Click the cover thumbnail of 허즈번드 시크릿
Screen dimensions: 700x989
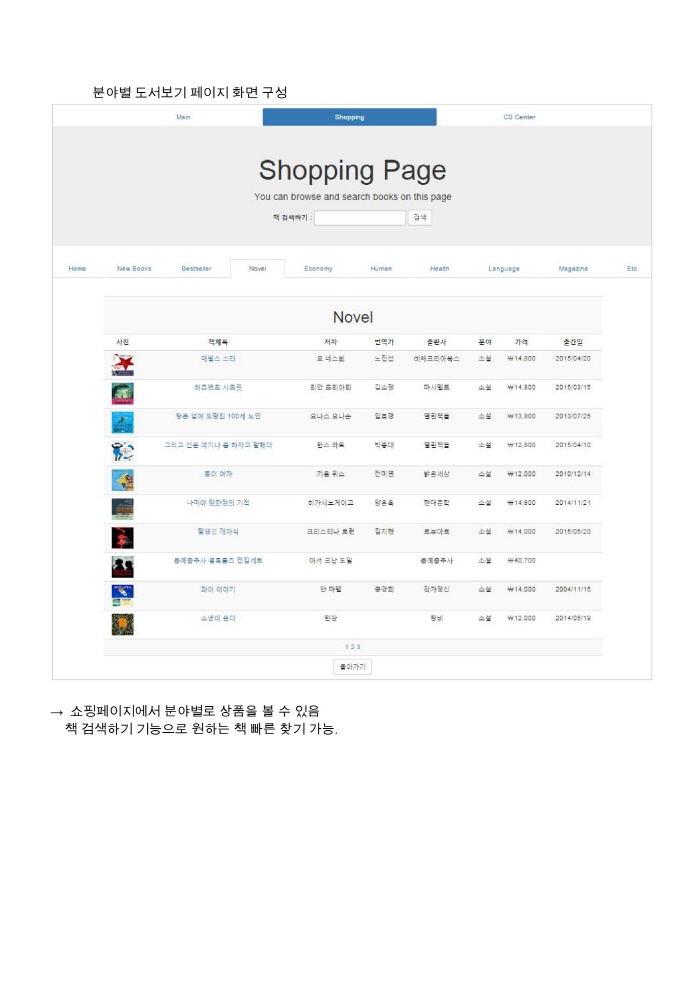pos(122,394)
